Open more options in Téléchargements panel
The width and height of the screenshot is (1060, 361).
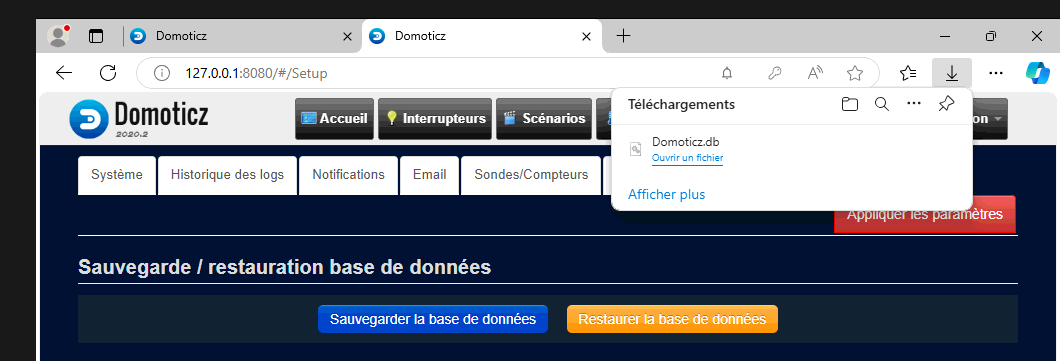click(x=914, y=104)
